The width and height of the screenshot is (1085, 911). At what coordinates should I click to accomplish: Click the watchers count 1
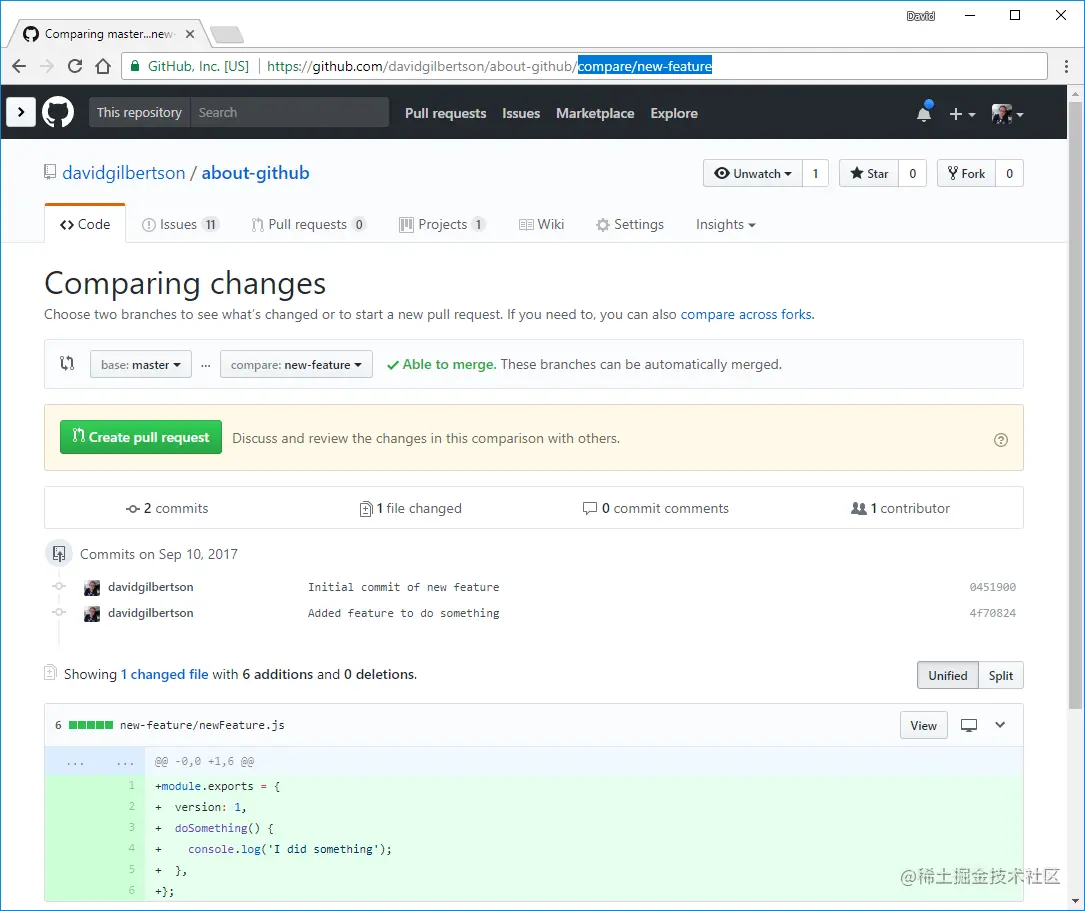(815, 174)
